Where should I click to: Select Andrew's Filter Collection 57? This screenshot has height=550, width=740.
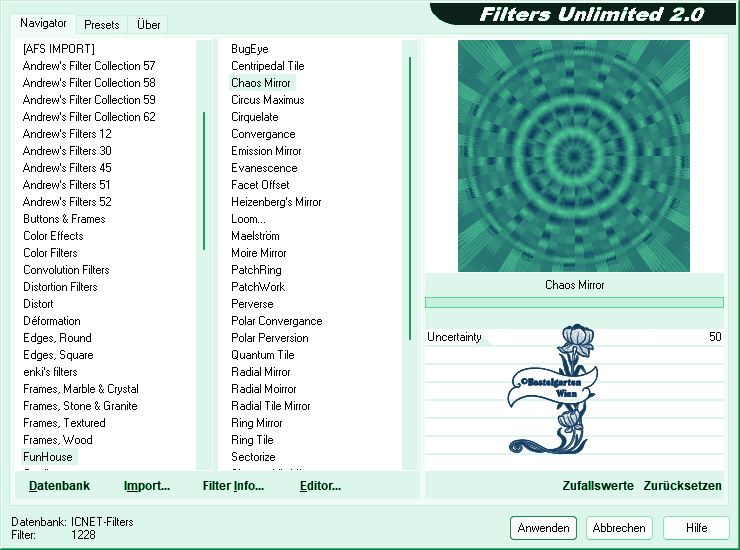point(89,66)
